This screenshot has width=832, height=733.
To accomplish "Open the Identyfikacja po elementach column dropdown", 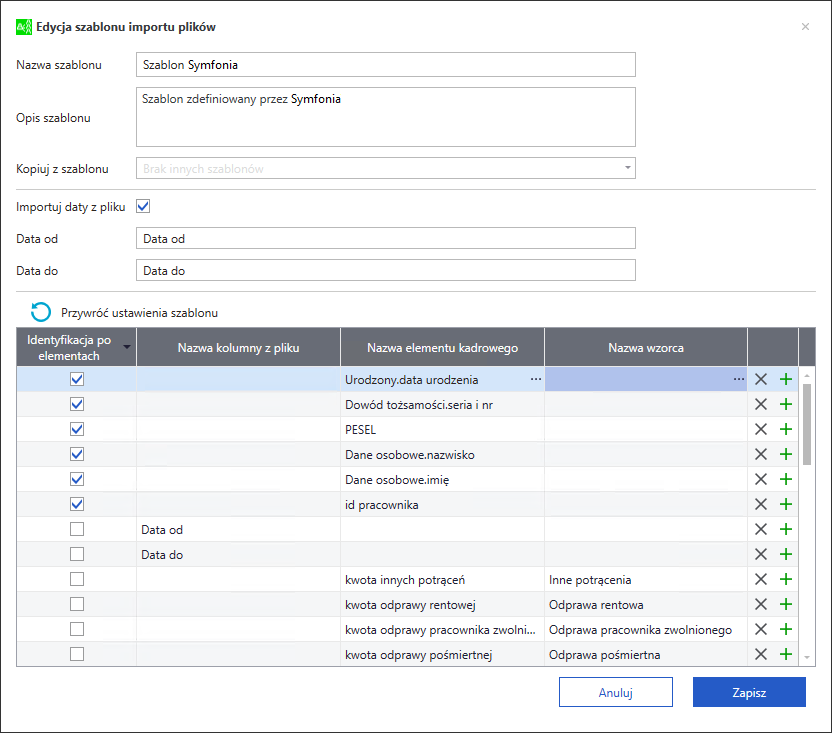I will click(127, 347).
